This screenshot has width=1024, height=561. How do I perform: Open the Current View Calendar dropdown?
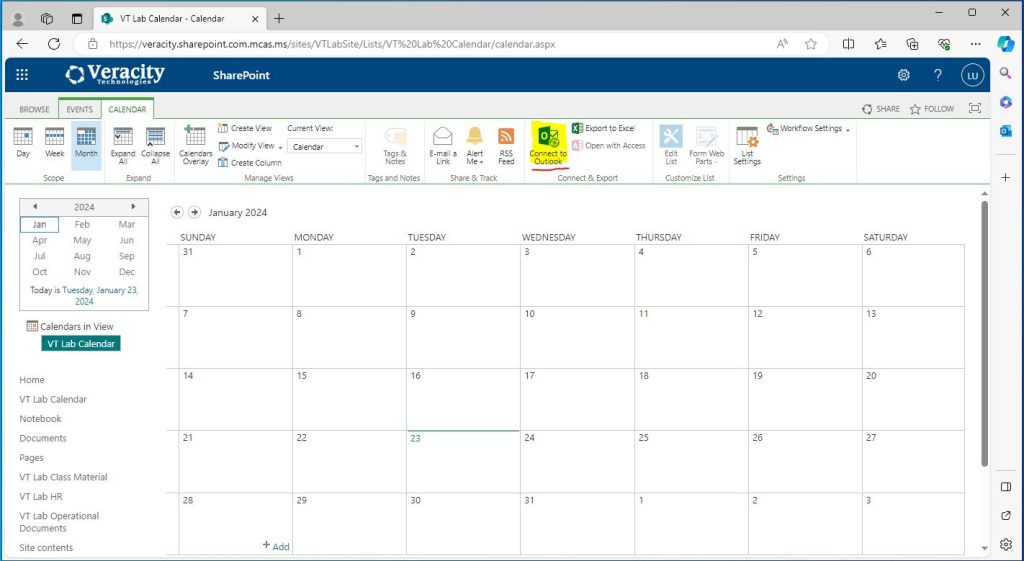coord(325,146)
